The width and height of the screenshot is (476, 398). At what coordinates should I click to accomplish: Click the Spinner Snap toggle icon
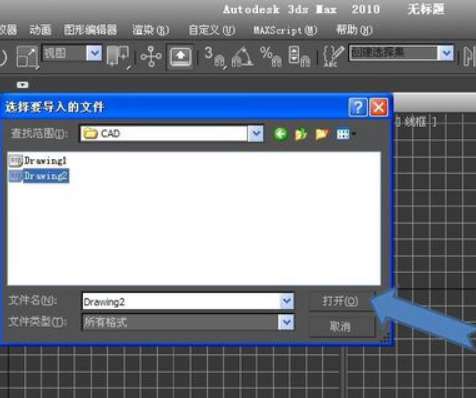coord(299,57)
